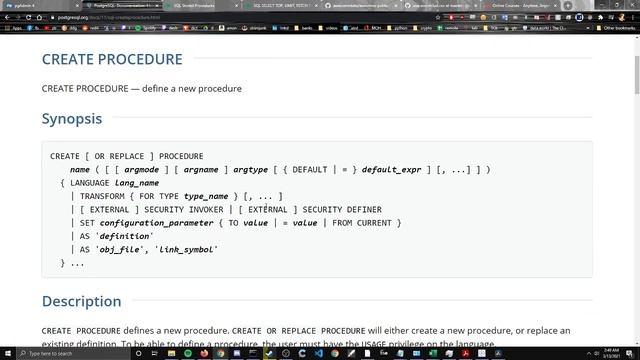Click the Description section heading
This screenshot has height=360, width=640.
[x=82, y=301]
